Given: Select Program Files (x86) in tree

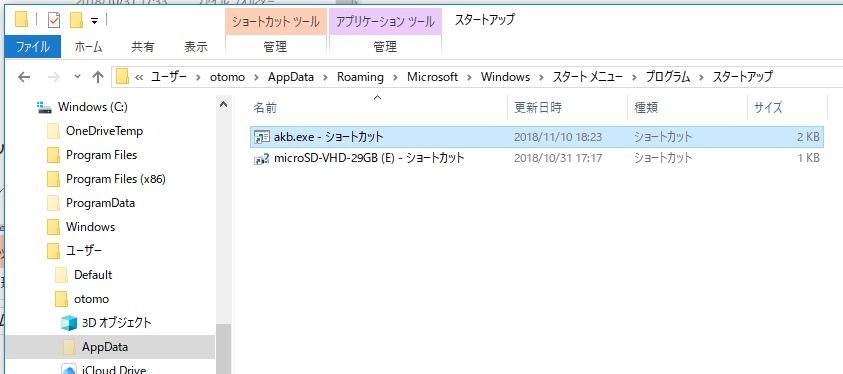Looking at the screenshot, I should tap(116, 179).
